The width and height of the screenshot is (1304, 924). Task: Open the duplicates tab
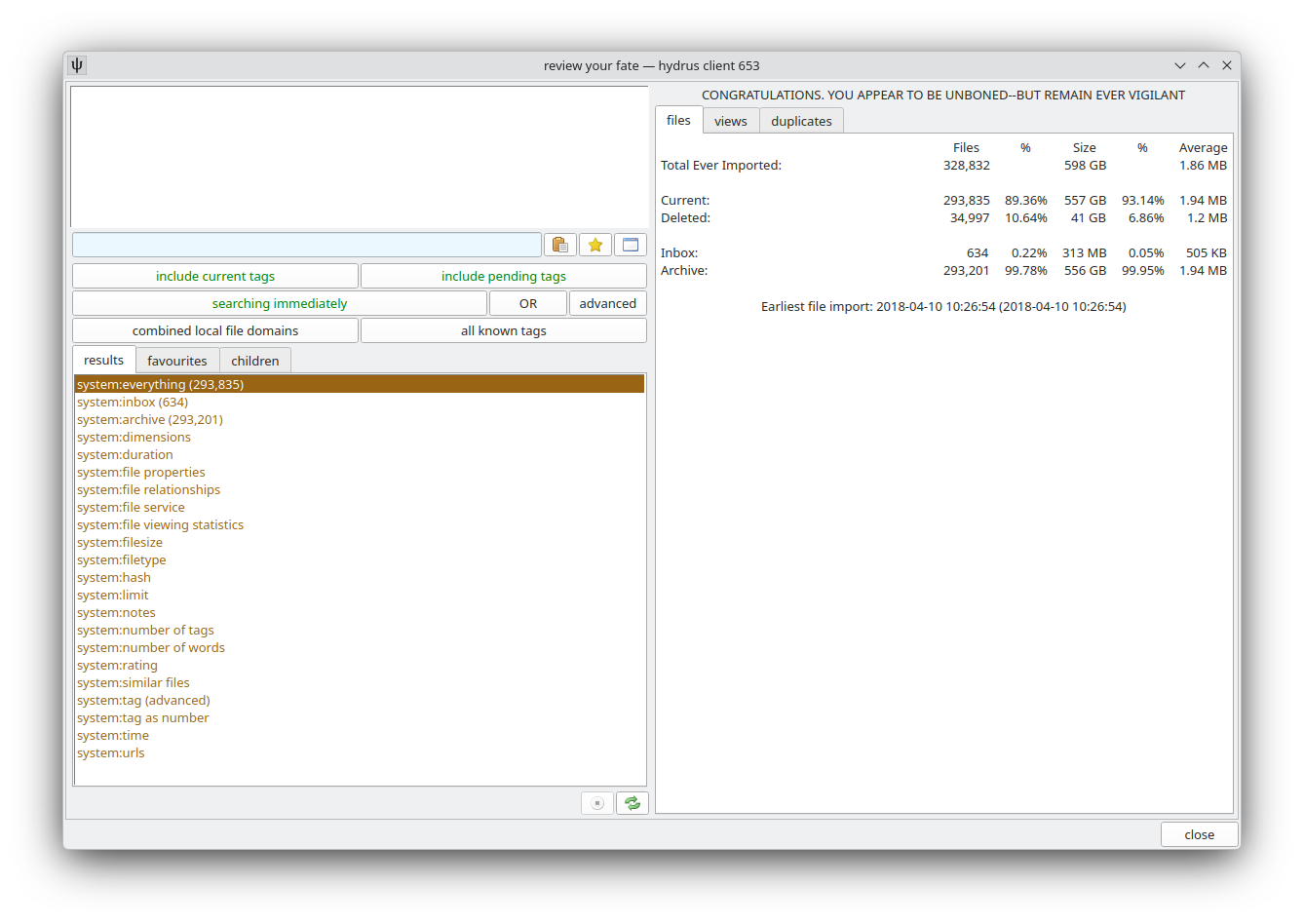[802, 121]
